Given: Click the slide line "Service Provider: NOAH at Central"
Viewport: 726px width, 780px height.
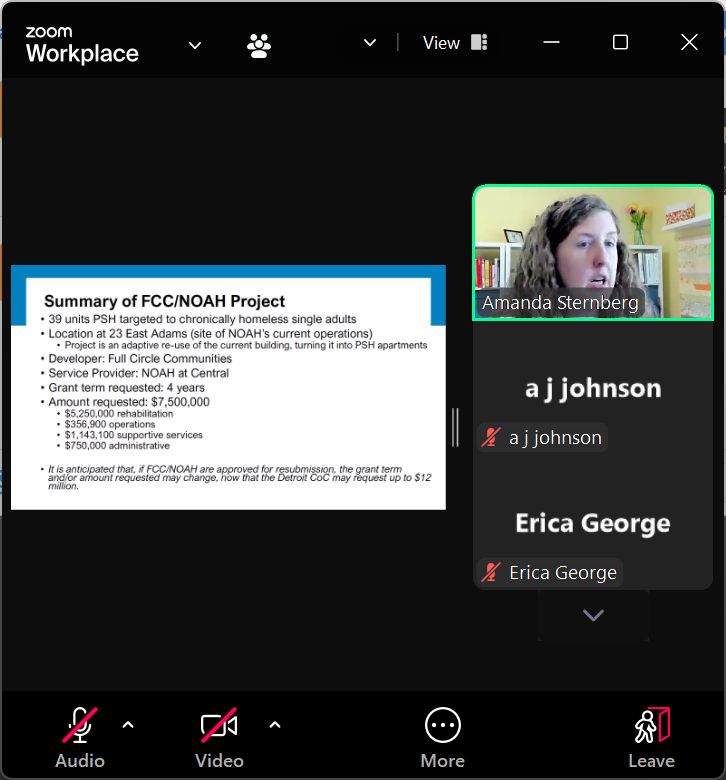Looking at the screenshot, I should [138, 373].
